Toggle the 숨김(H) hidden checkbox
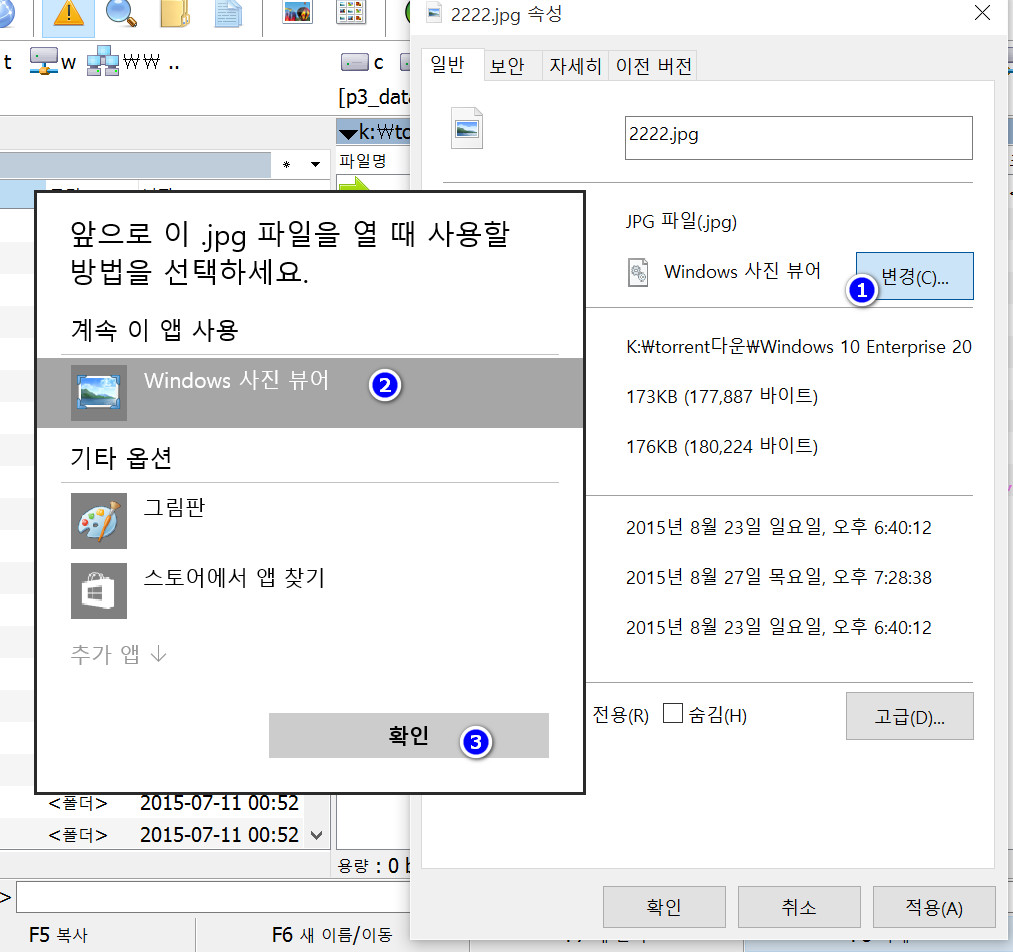Viewport: 1013px width, 952px height. point(673,713)
